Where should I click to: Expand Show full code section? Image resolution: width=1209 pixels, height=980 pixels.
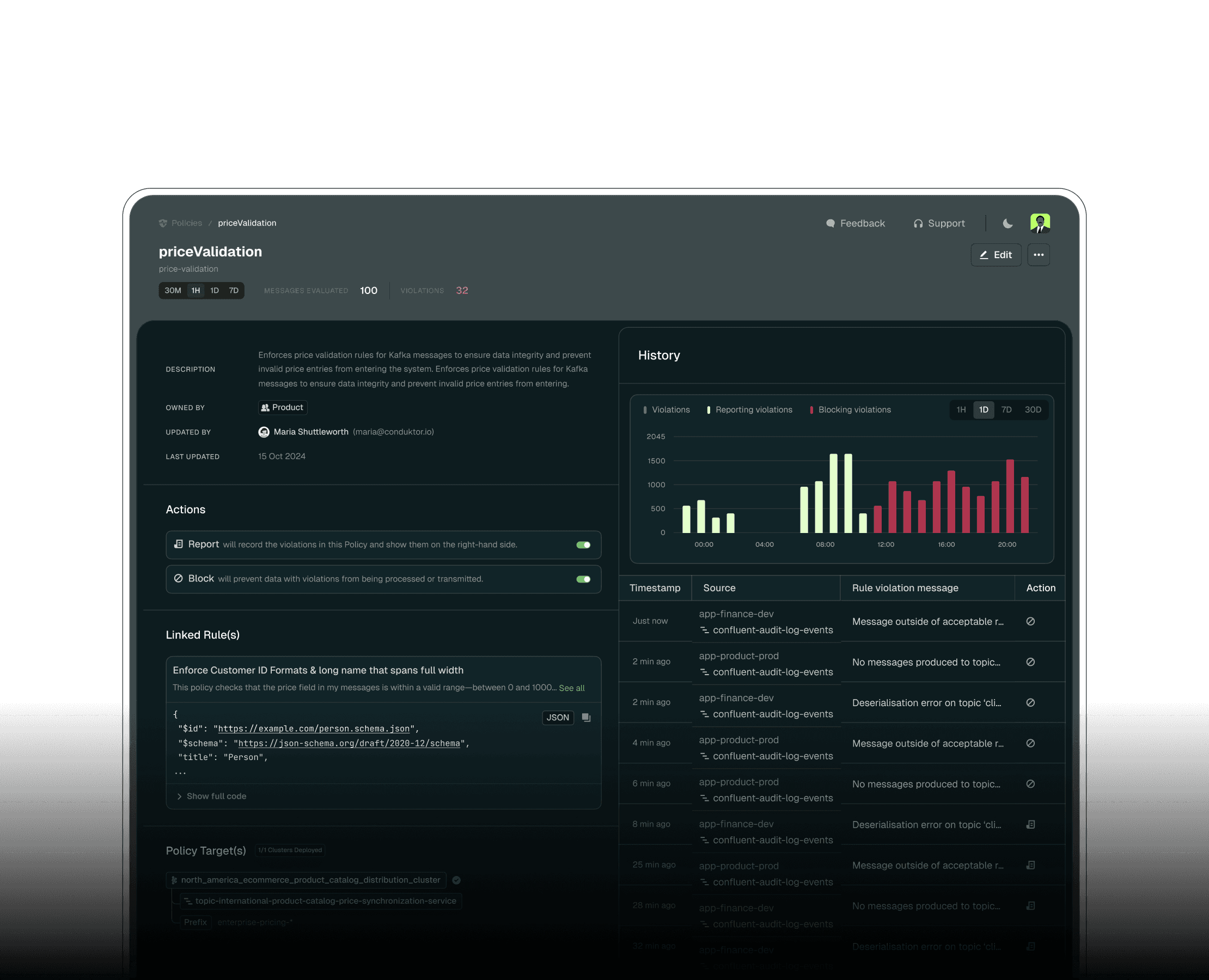[216, 796]
